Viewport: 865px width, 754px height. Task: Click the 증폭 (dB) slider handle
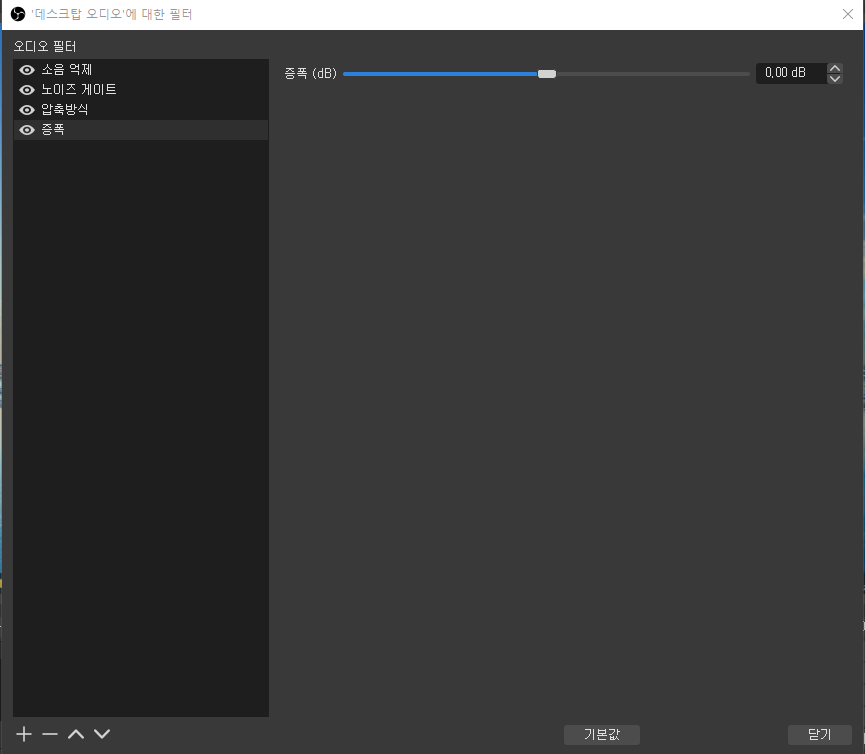tap(547, 74)
